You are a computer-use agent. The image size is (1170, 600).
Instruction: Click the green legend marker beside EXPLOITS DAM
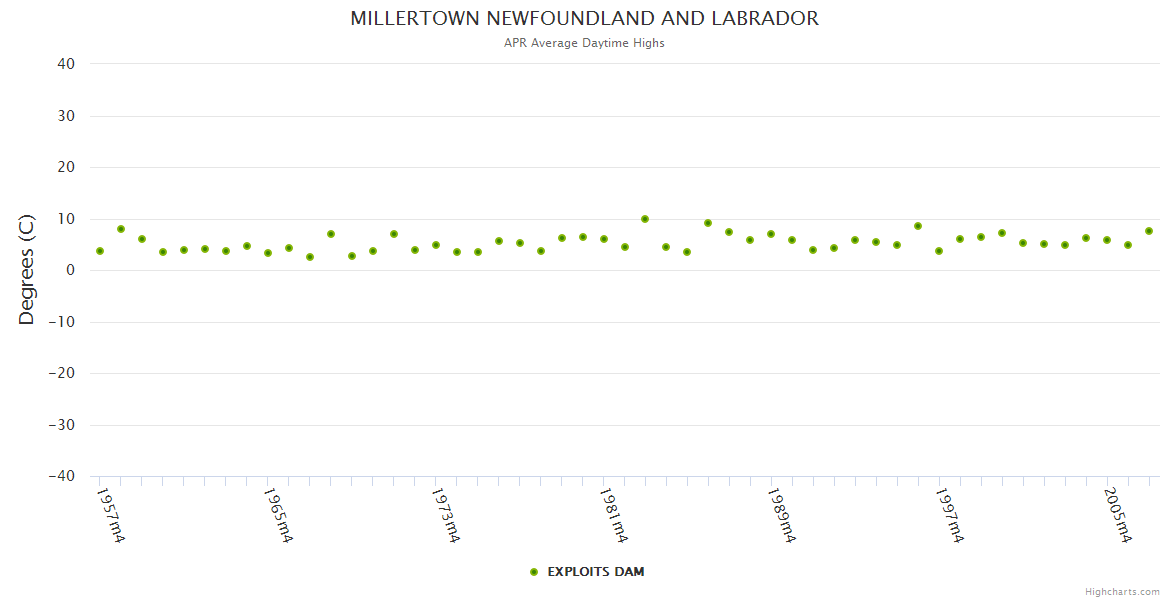click(x=534, y=572)
